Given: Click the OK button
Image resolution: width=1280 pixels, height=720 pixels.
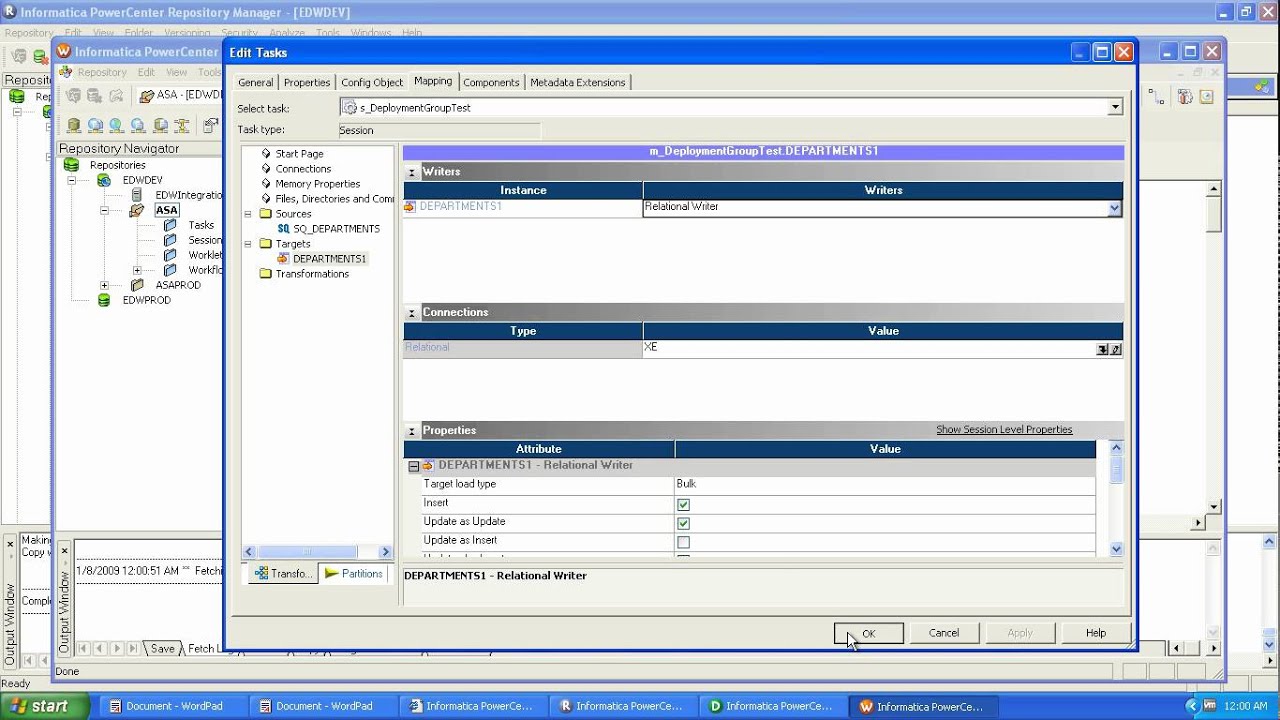Looking at the screenshot, I should (869, 633).
